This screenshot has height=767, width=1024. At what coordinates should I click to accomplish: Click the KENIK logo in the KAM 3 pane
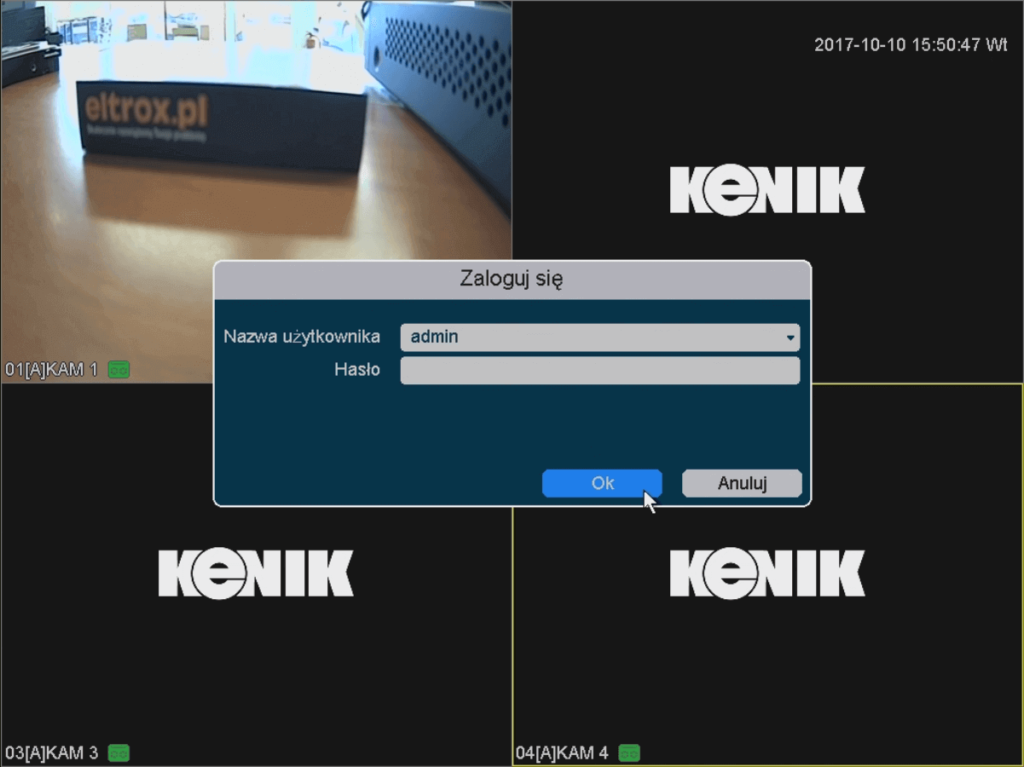click(256, 573)
